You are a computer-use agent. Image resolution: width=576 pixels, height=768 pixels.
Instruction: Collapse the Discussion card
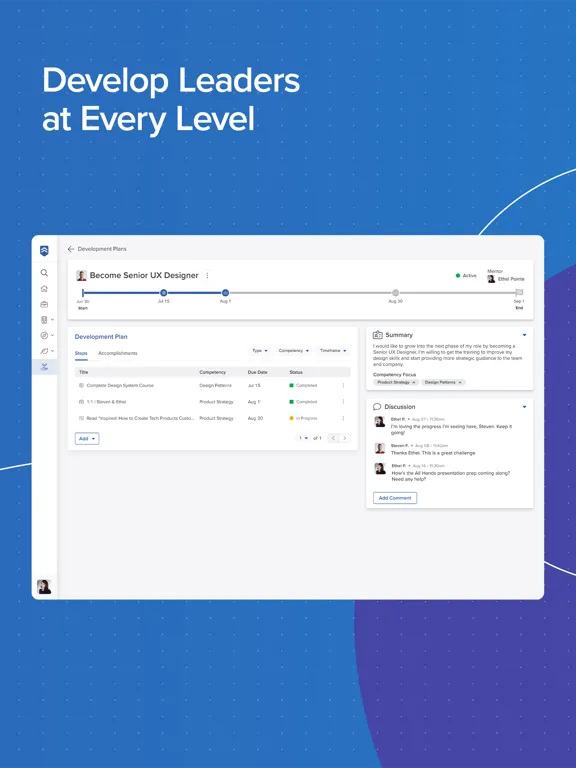pyautogui.click(x=524, y=407)
